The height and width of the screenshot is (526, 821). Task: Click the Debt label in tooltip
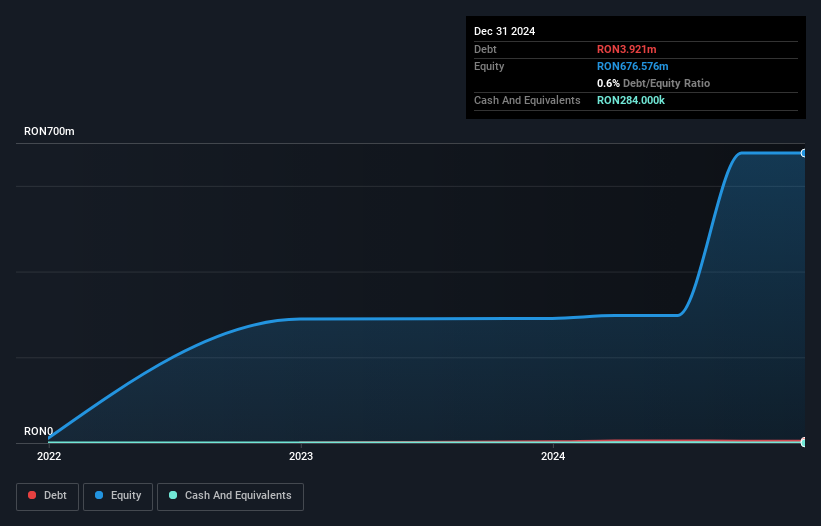pos(485,49)
